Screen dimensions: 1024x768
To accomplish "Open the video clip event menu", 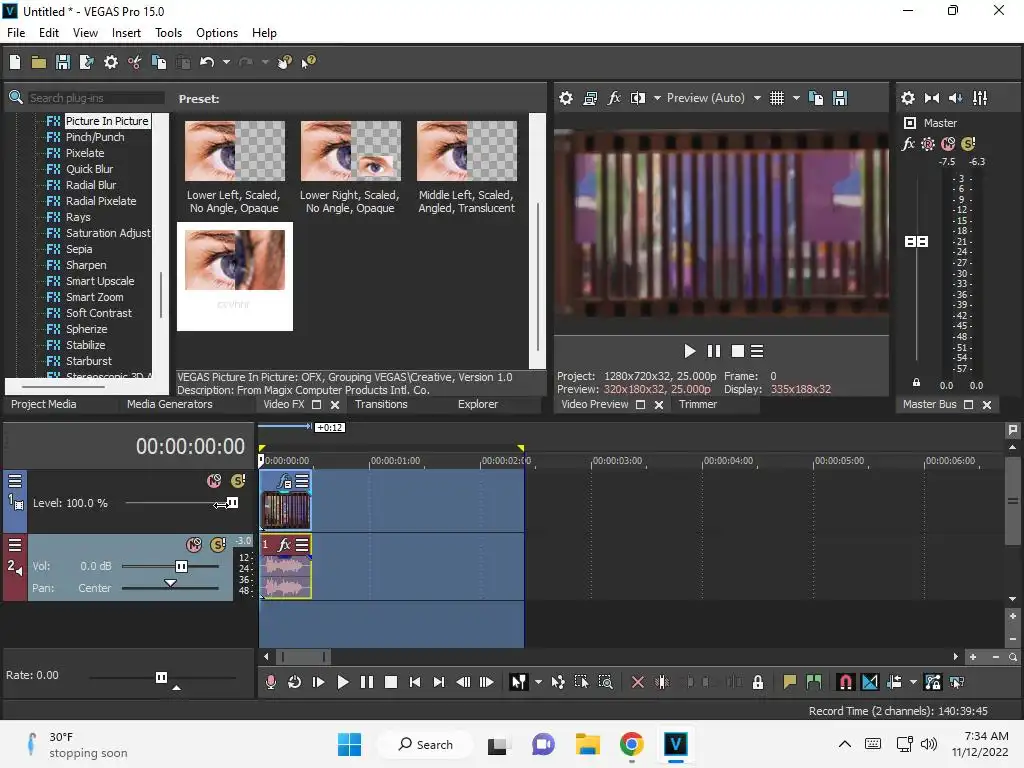I will (x=302, y=482).
